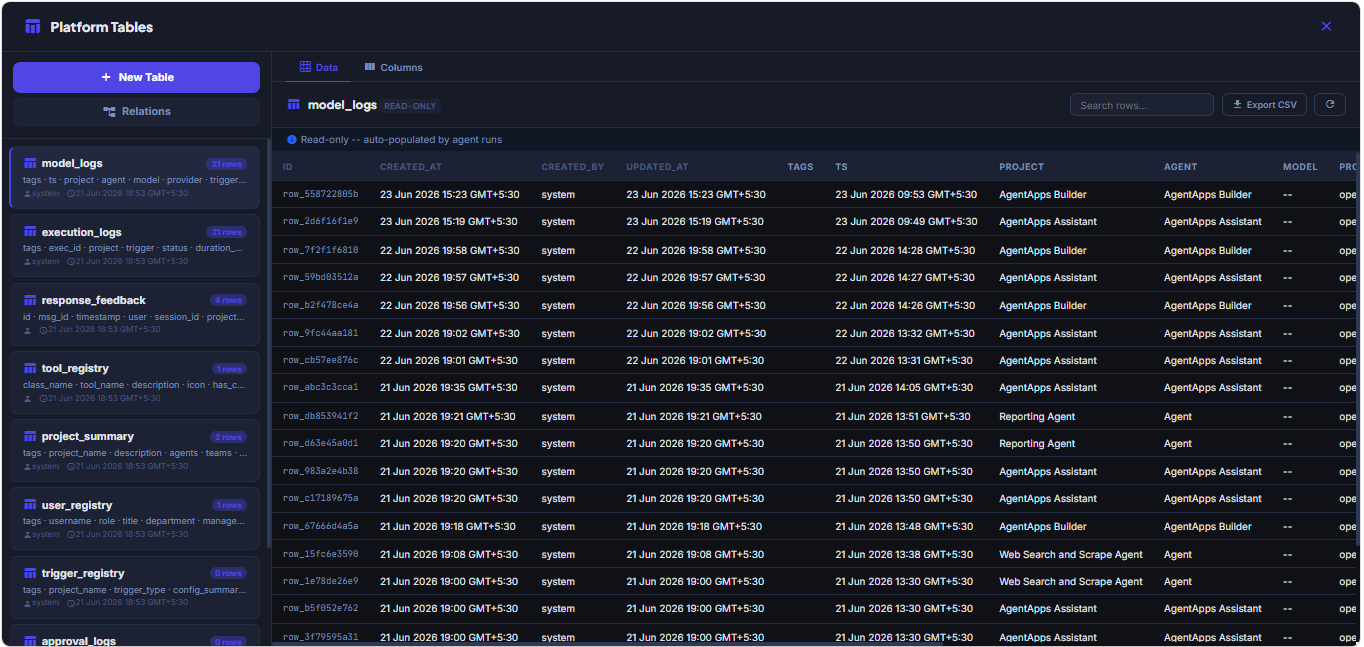Click row ID row_2d6f16f1e9
The image size is (1364, 647).
point(320,221)
